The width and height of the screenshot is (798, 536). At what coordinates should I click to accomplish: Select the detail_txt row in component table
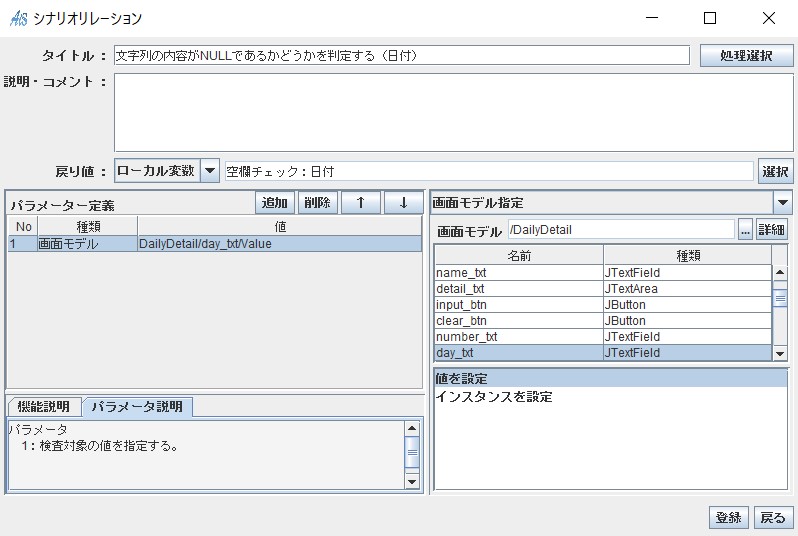pyautogui.click(x=518, y=289)
